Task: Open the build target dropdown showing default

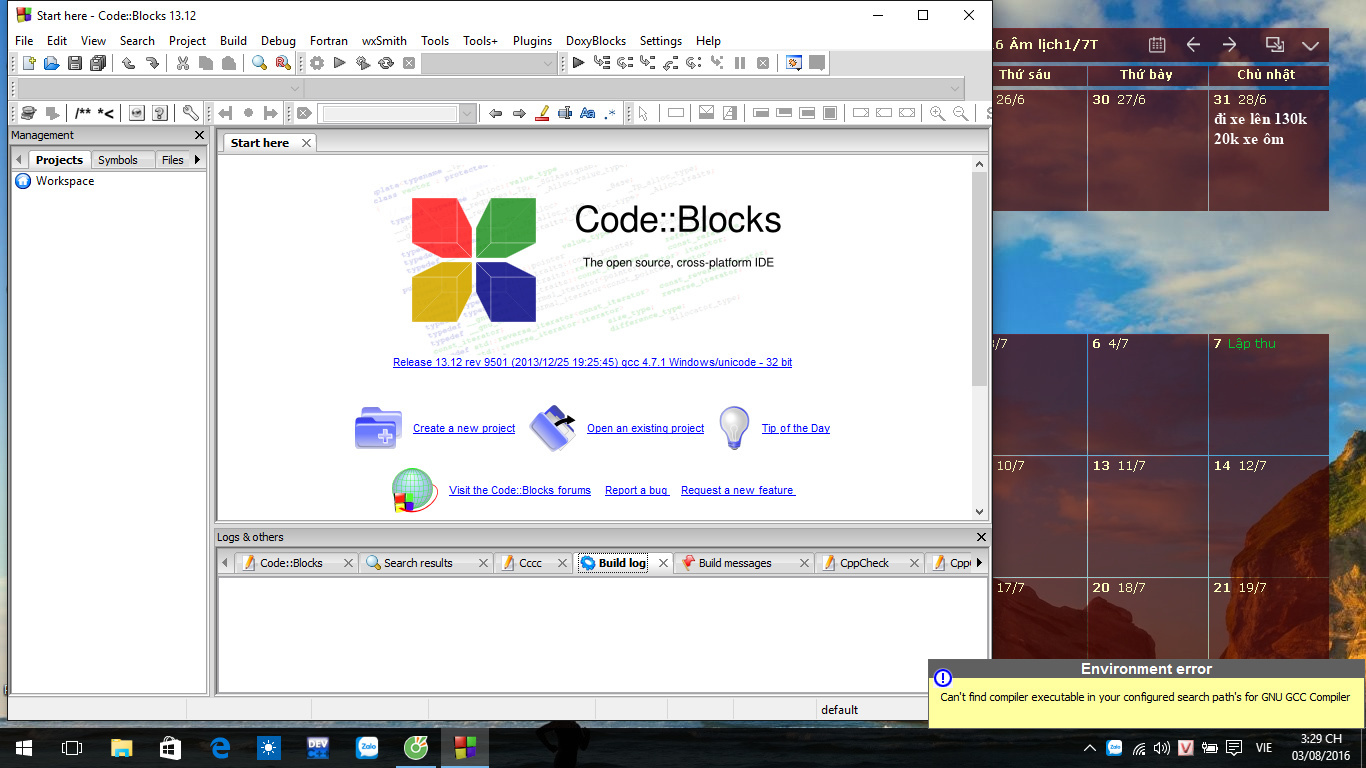Action: point(840,709)
